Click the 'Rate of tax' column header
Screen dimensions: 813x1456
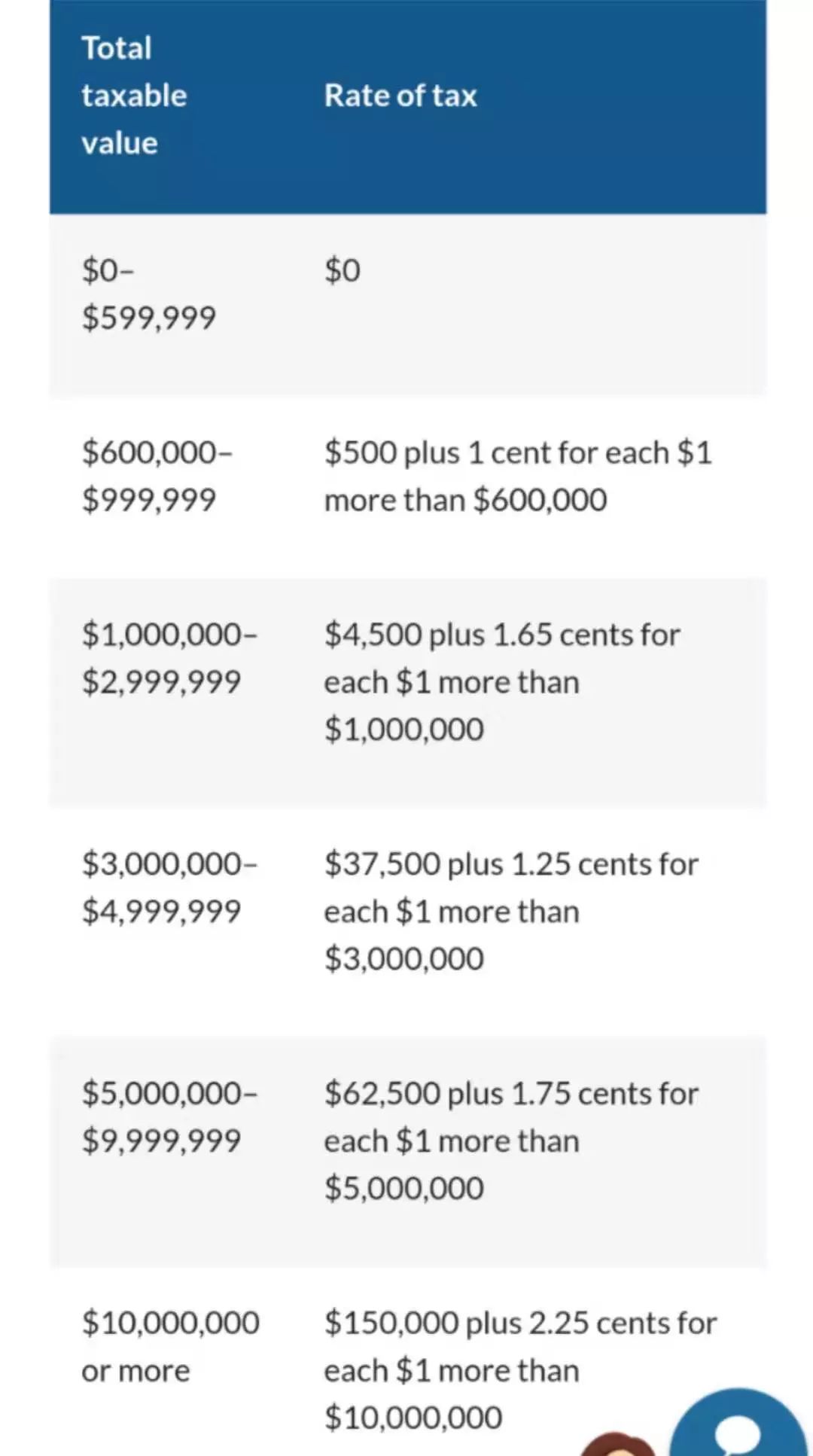pos(400,96)
